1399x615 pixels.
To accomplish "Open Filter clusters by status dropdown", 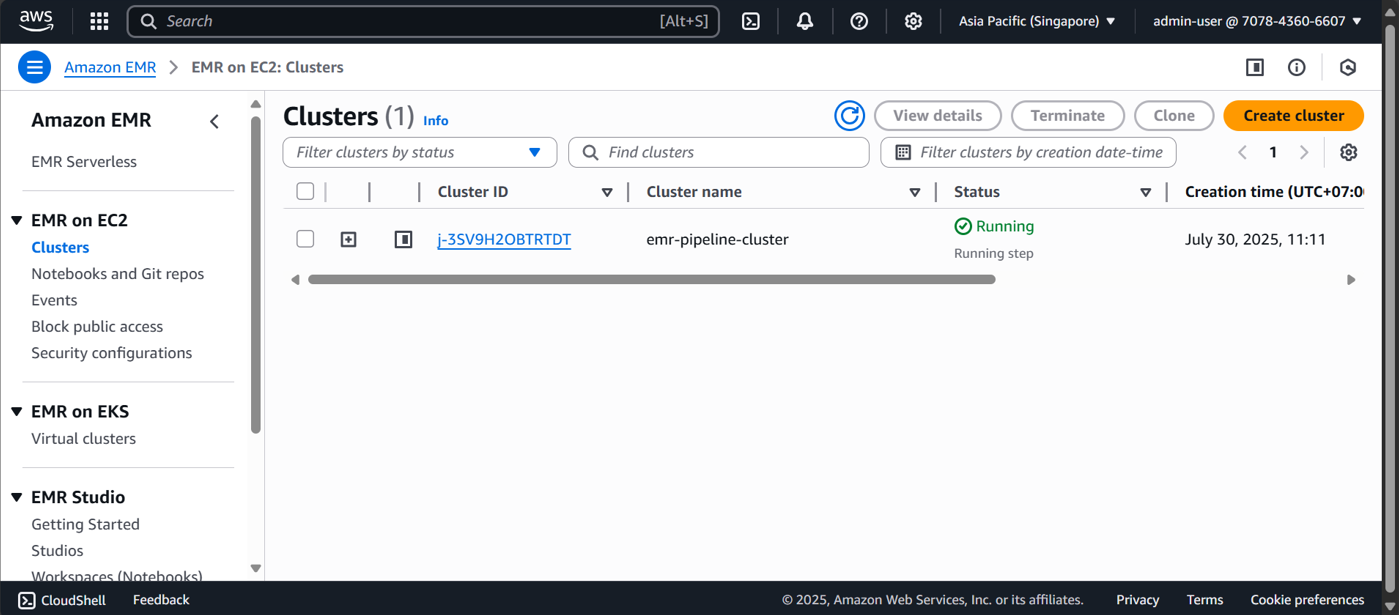I will click(419, 152).
